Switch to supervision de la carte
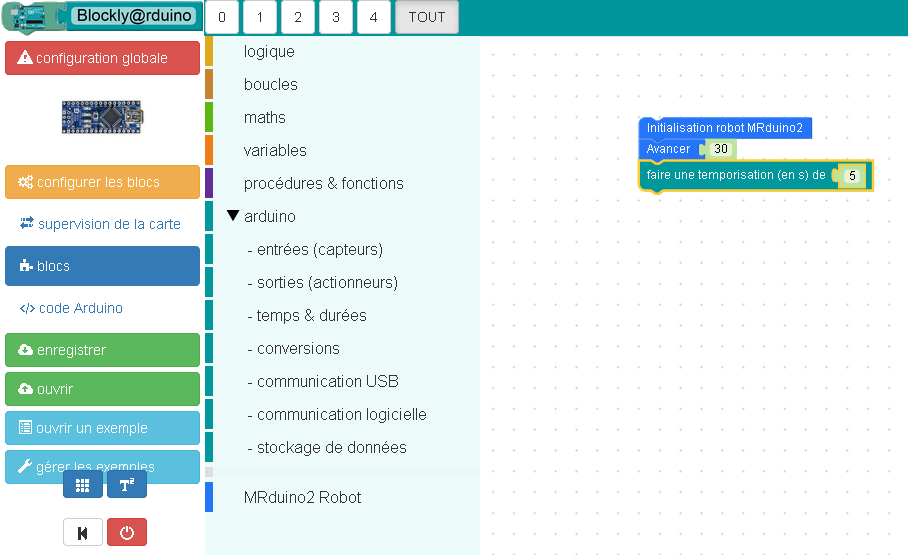The image size is (908, 555). coord(102,224)
